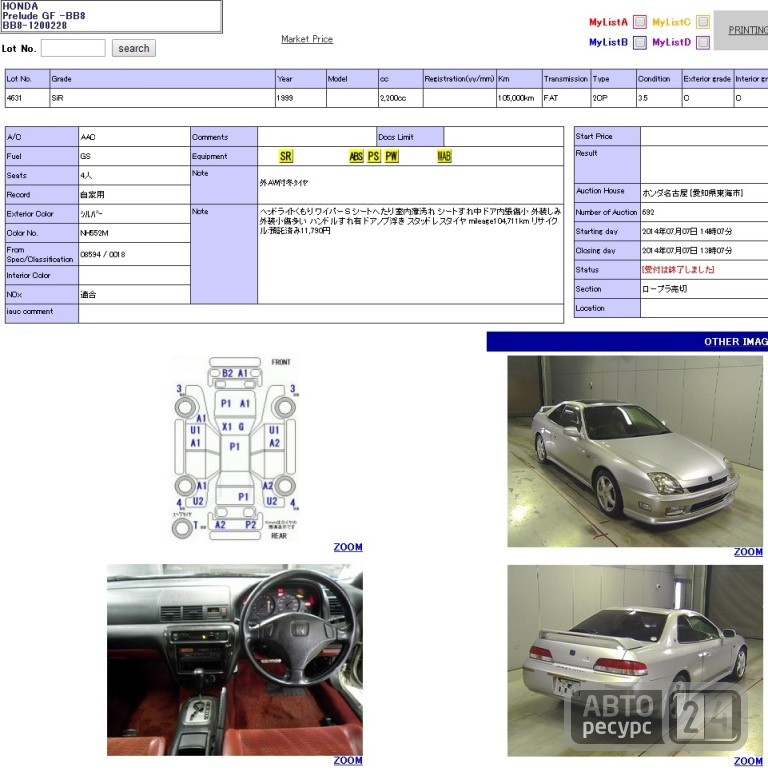Open the vehicle inspection diagram image
768x771 pixels.
tap(235, 449)
